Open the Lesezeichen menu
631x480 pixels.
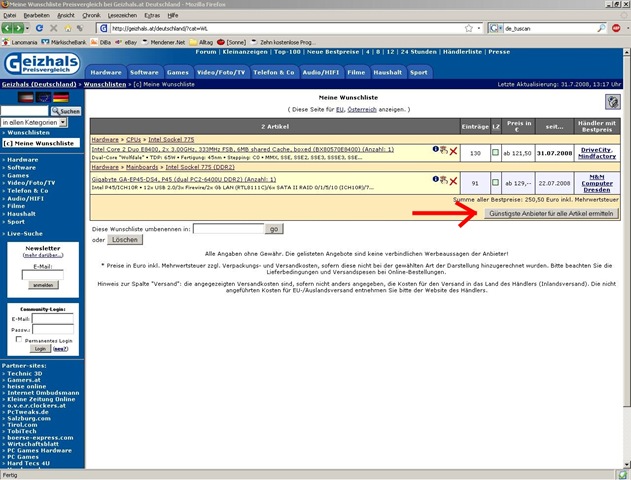click(x=122, y=15)
